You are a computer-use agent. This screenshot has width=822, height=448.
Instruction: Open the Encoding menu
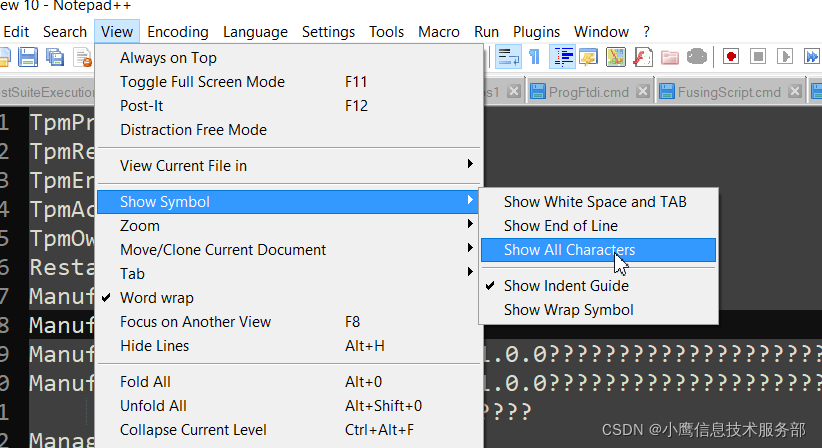tap(178, 32)
